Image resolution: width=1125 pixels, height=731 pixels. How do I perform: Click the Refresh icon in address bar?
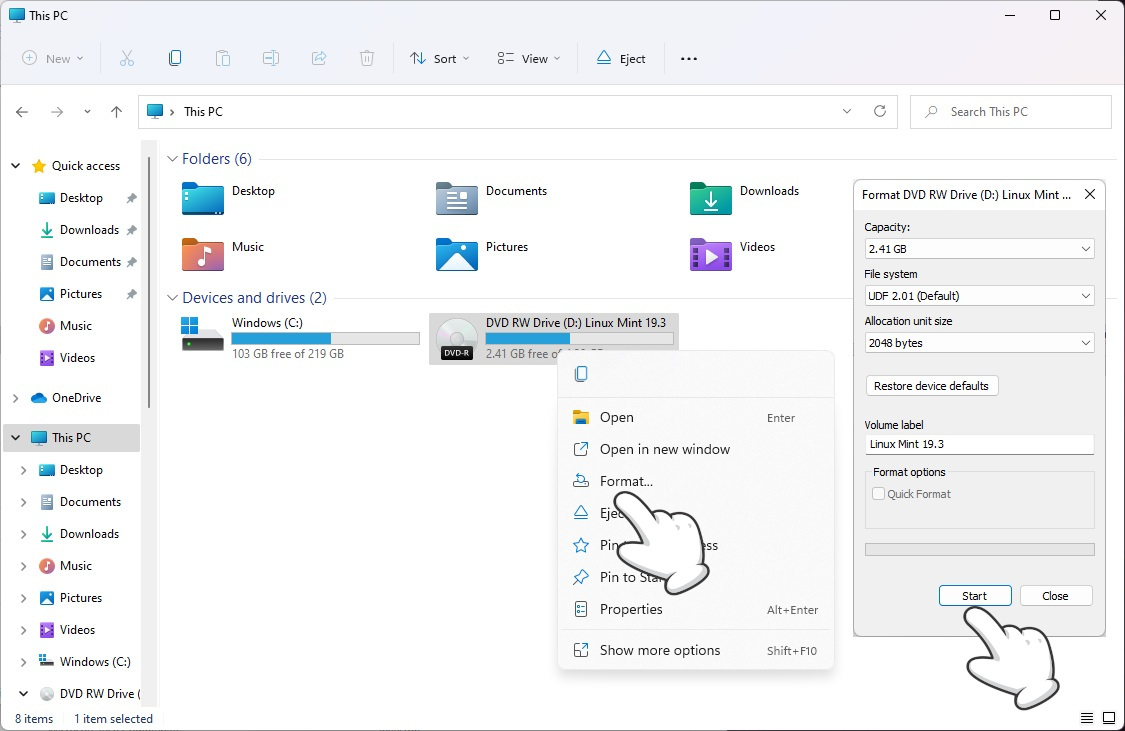(880, 111)
